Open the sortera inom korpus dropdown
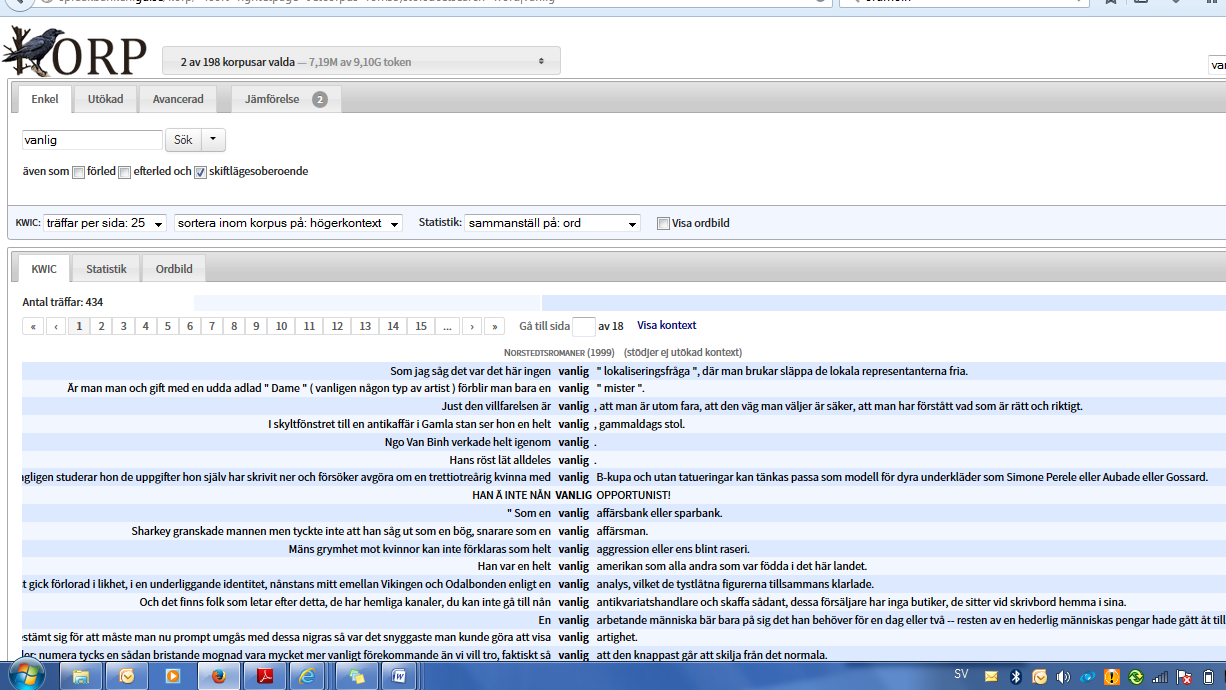The image size is (1226, 690). click(288, 223)
